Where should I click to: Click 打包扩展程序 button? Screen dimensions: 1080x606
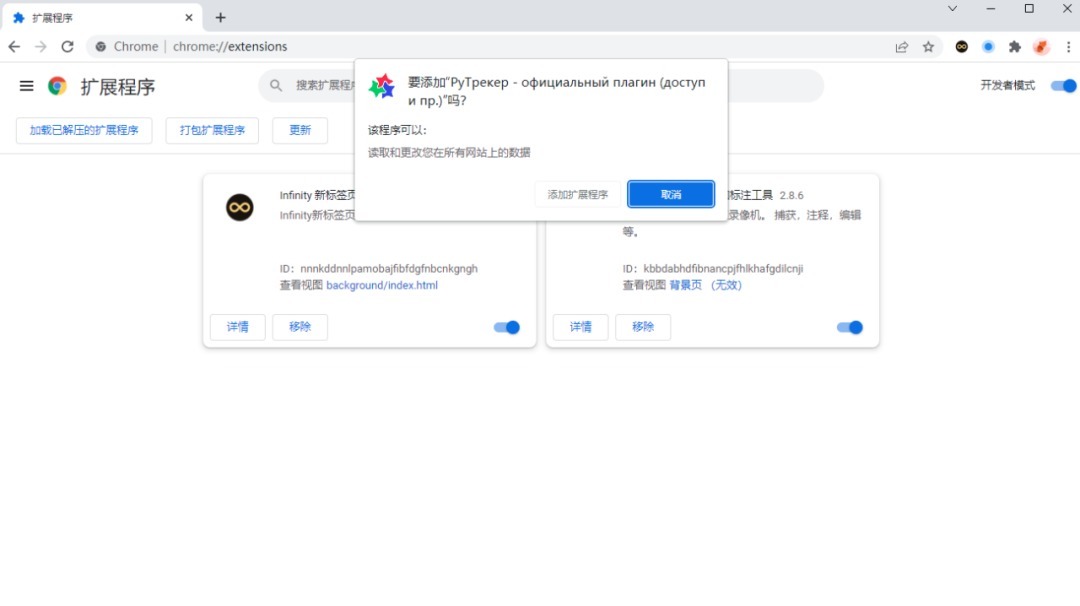pos(212,130)
